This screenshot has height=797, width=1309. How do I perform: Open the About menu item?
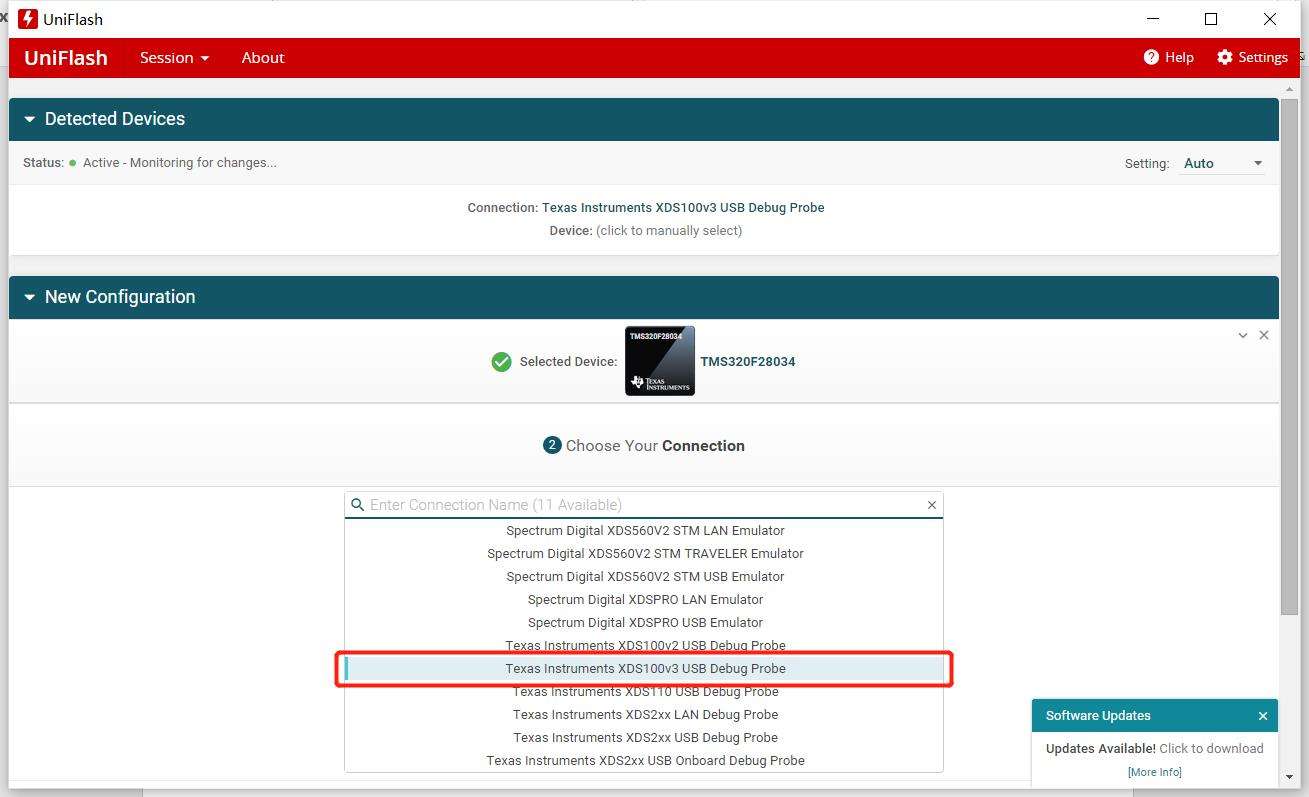click(263, 58)
